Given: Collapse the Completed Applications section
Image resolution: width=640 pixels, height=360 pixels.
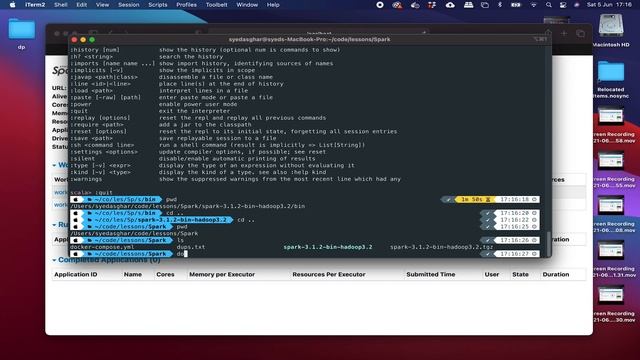Looking at the screenshot, I should (x=54, y=260).
